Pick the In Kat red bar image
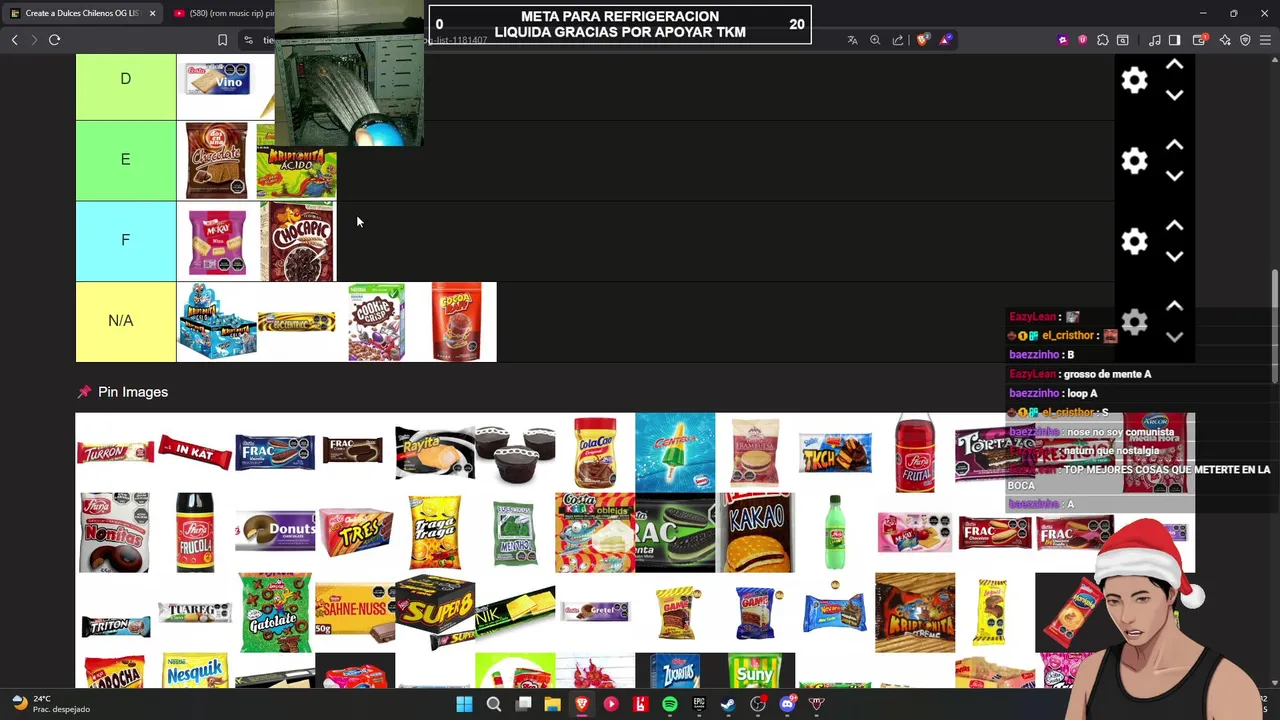Viewport: 1280px width, 720px height. tap(196, 452)
